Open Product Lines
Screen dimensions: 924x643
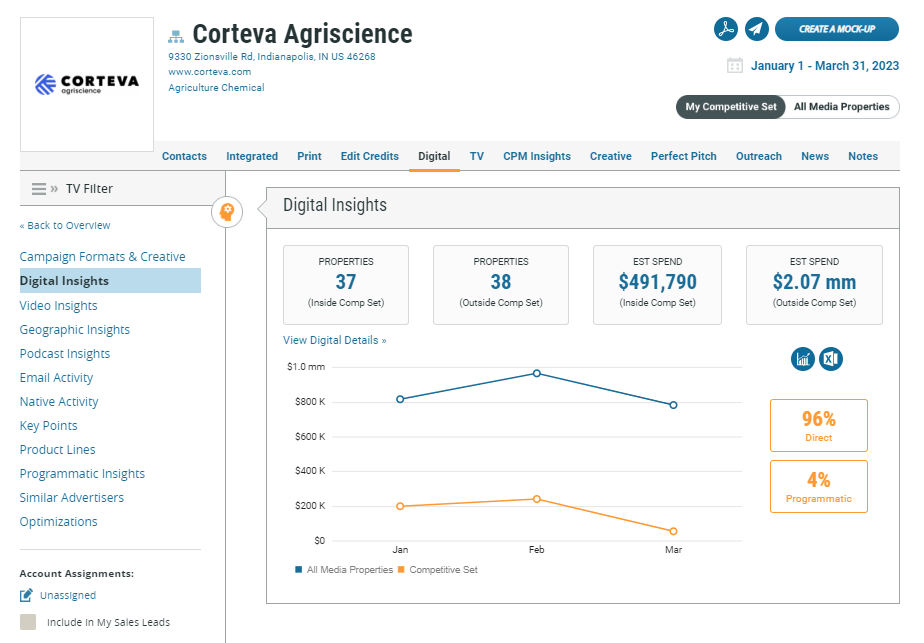tap(57, 450)
